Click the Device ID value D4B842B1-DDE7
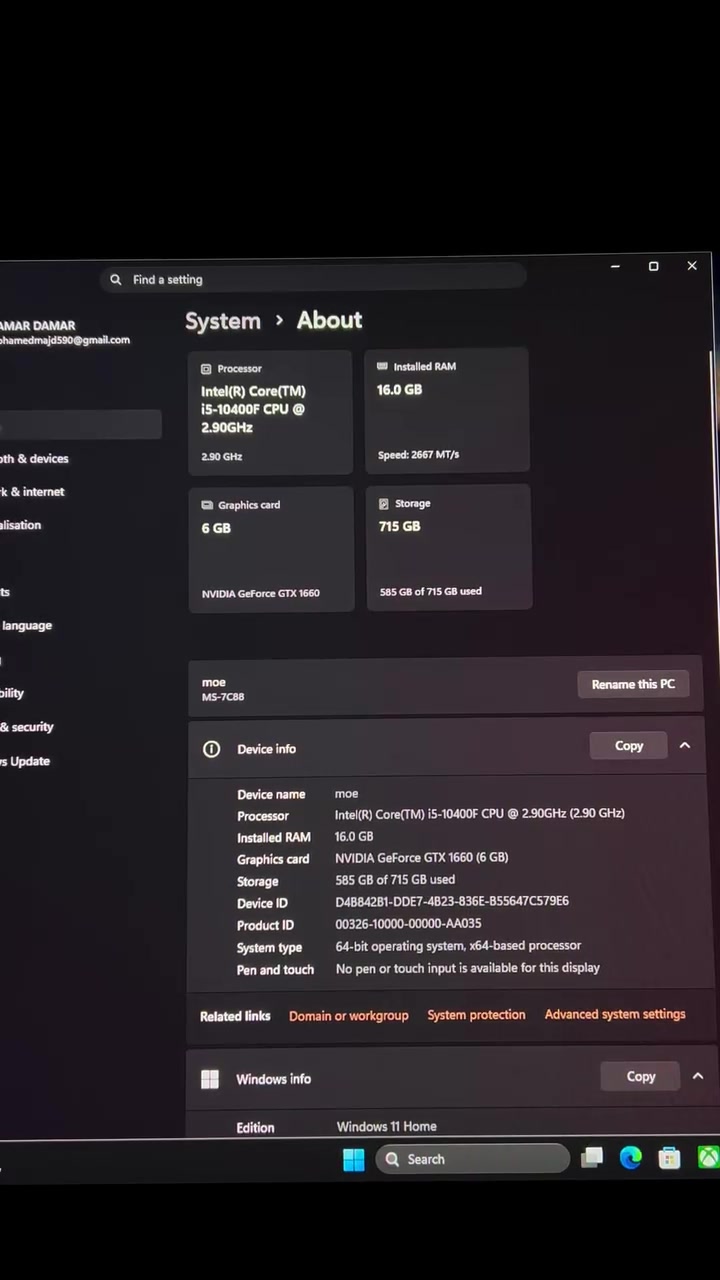The image size is (720, 1280). [x=452, y=901]
